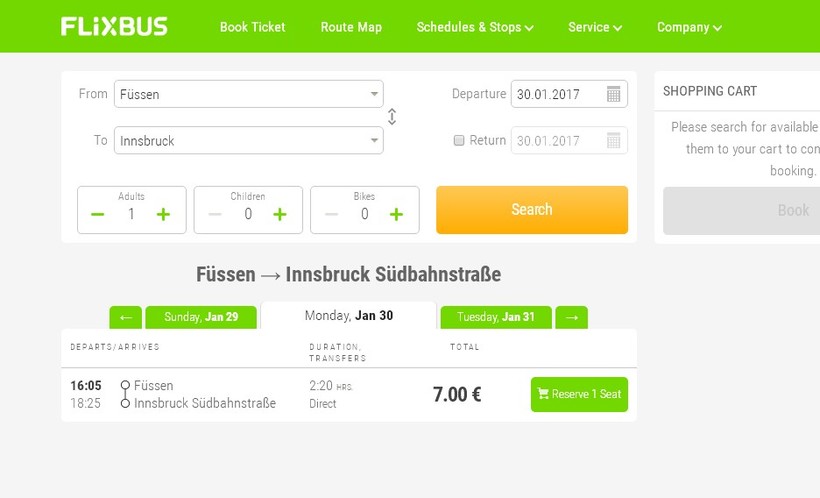The width and height of the screenshot is (820, 498).
Task: Enable the Return trip checkbox
Action: pyautogui.click(x=459, y=140)
